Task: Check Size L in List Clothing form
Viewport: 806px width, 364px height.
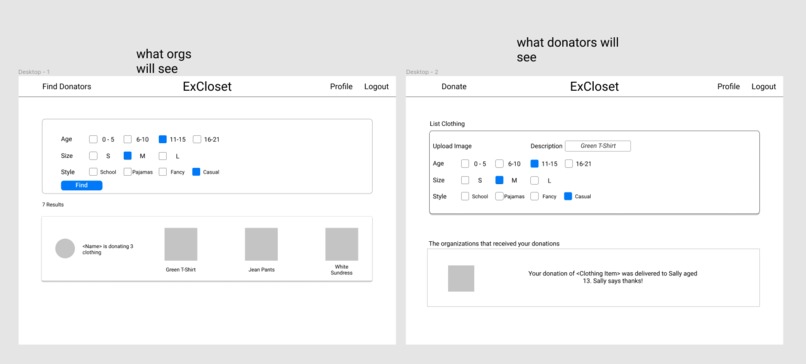Action: (534, 180)
